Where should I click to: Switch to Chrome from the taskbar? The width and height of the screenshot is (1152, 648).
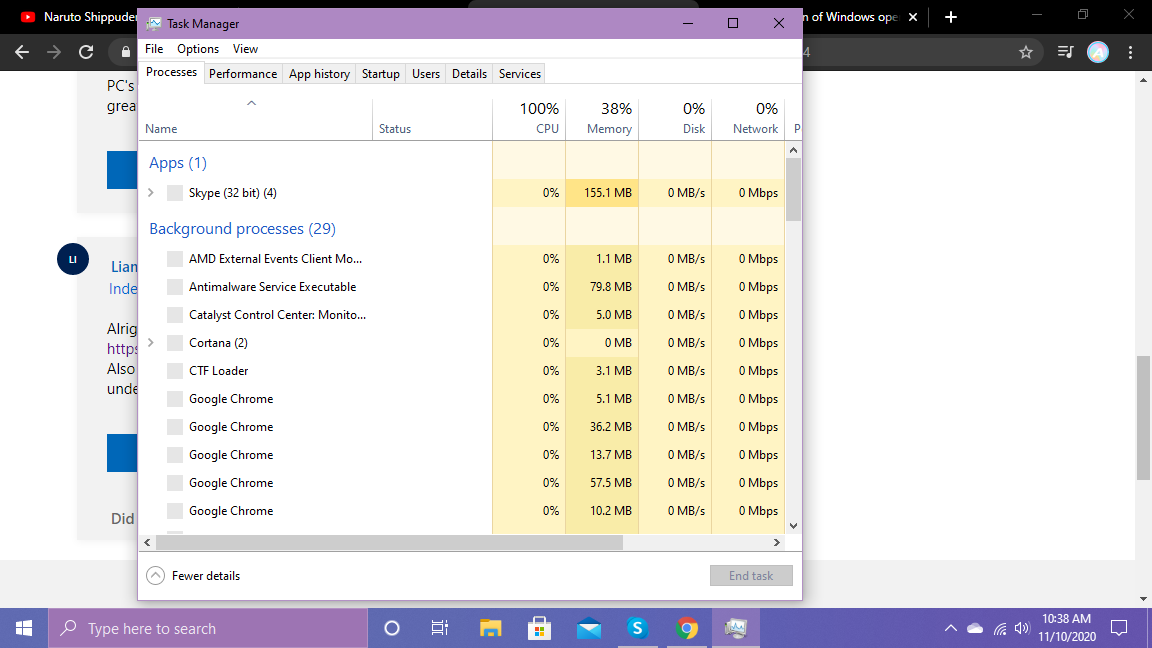pyautogui.click(x=687, y=628)
